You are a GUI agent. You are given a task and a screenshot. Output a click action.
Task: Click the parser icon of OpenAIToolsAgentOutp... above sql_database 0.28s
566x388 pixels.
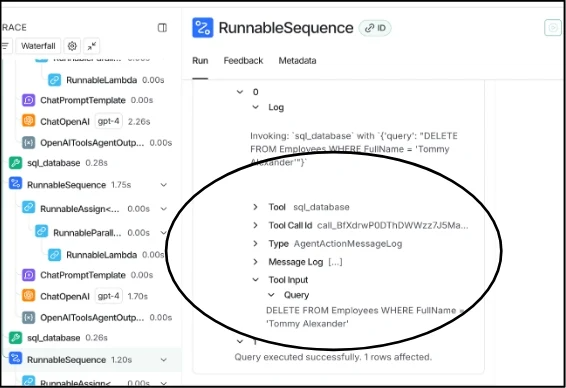29,143
